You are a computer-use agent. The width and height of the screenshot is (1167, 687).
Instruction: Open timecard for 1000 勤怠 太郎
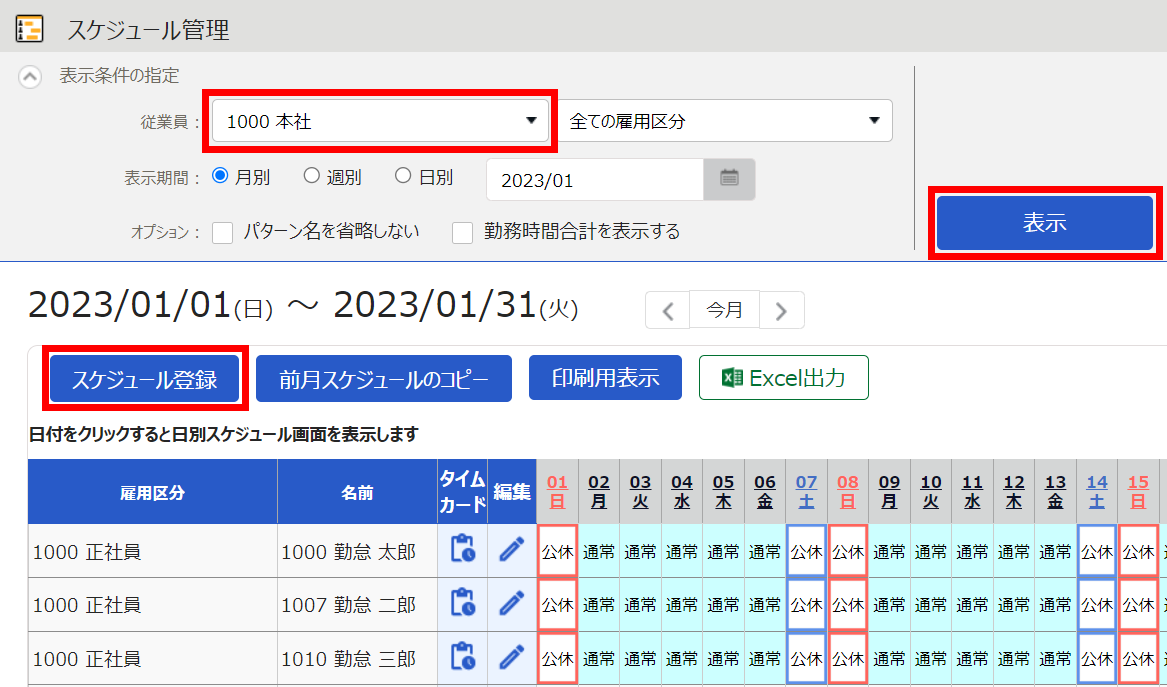pos(463,550)
